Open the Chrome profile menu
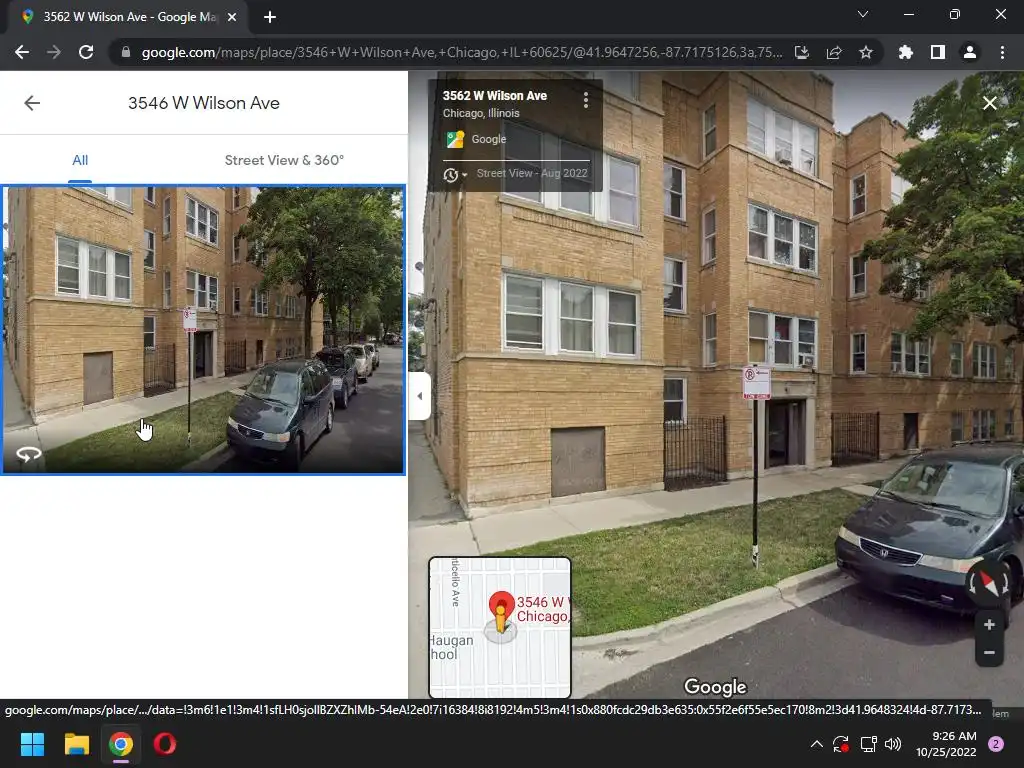 point(970,52)
